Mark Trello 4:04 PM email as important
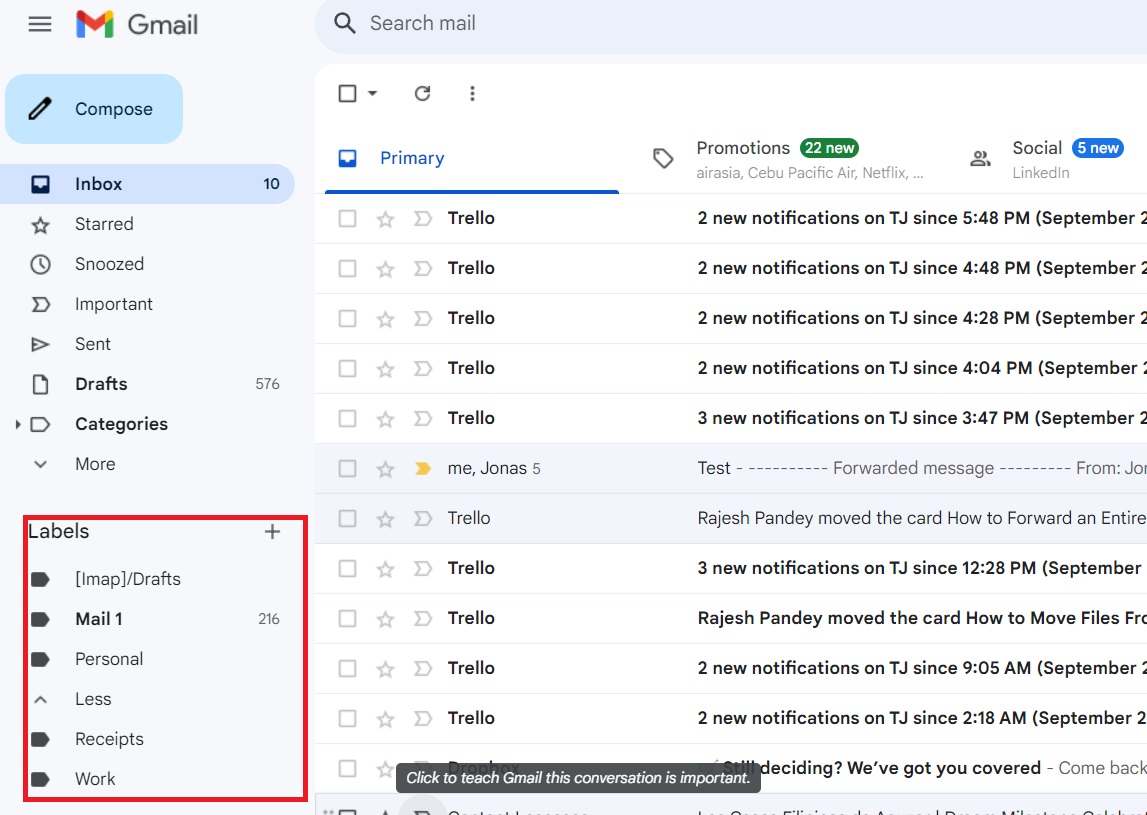 (423, 368)
